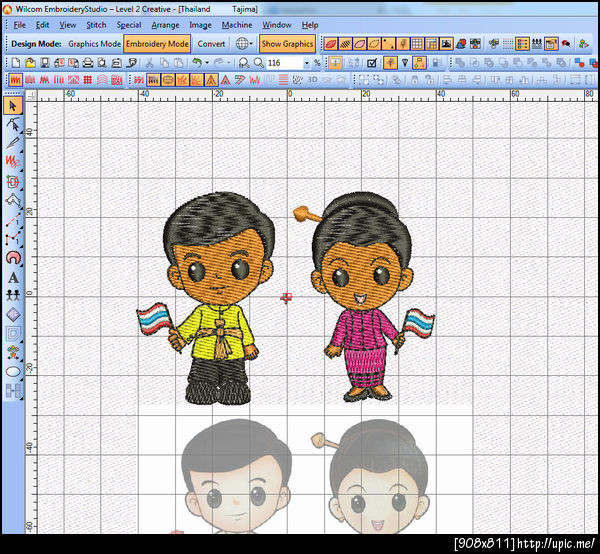
Task: Click the colored figures icon beside photo button
Action: (x=461, y=44)
